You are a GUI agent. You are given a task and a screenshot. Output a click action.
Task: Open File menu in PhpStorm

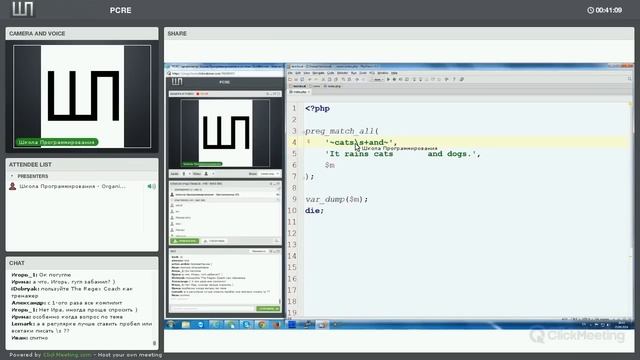[290, 73]
